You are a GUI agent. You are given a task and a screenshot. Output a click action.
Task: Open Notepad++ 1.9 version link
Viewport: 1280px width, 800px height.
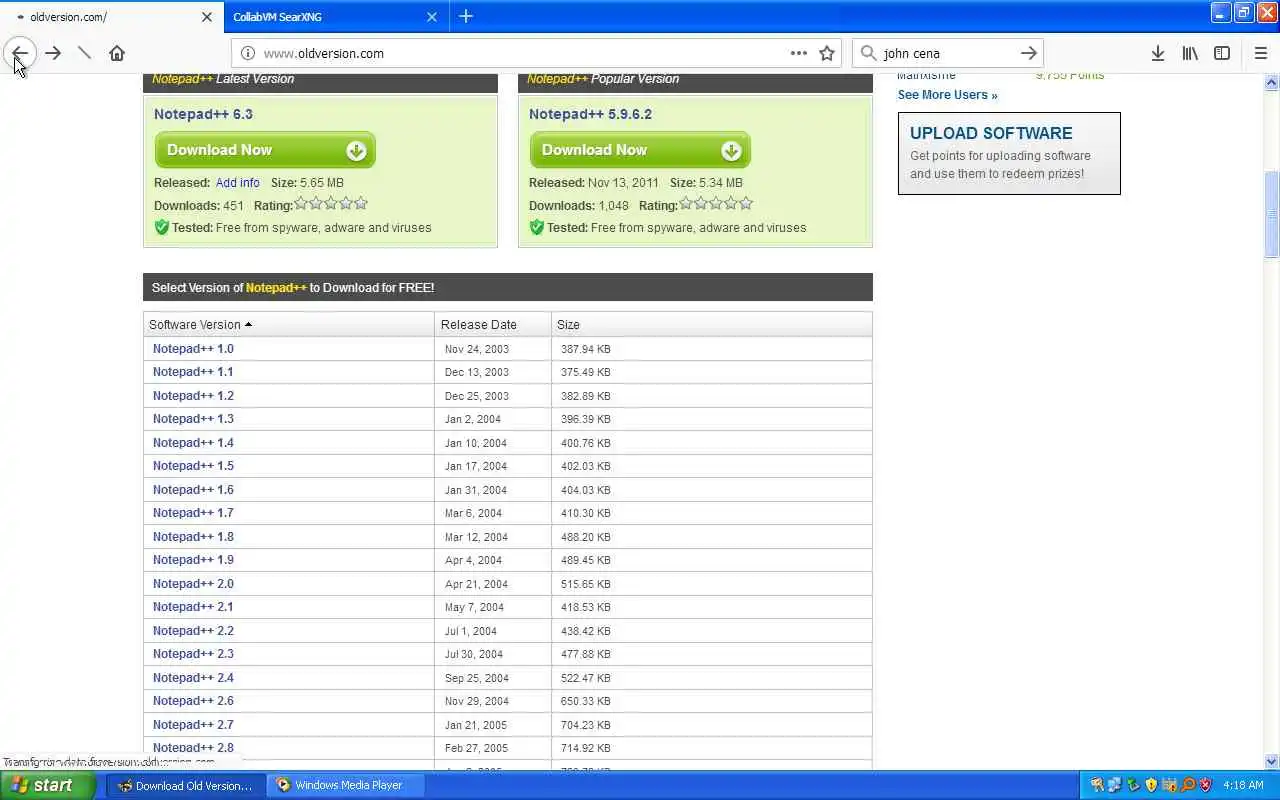pos(193,560)
